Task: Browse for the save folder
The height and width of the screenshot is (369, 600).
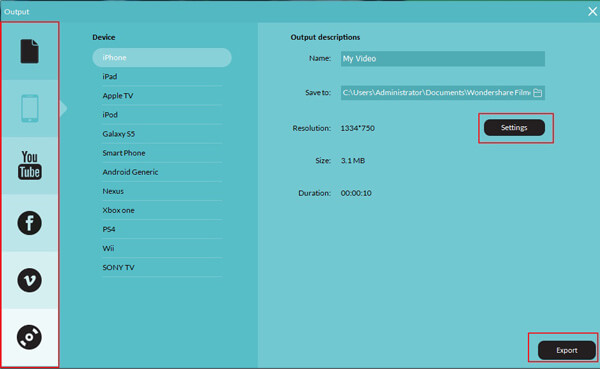Action: 538,93
